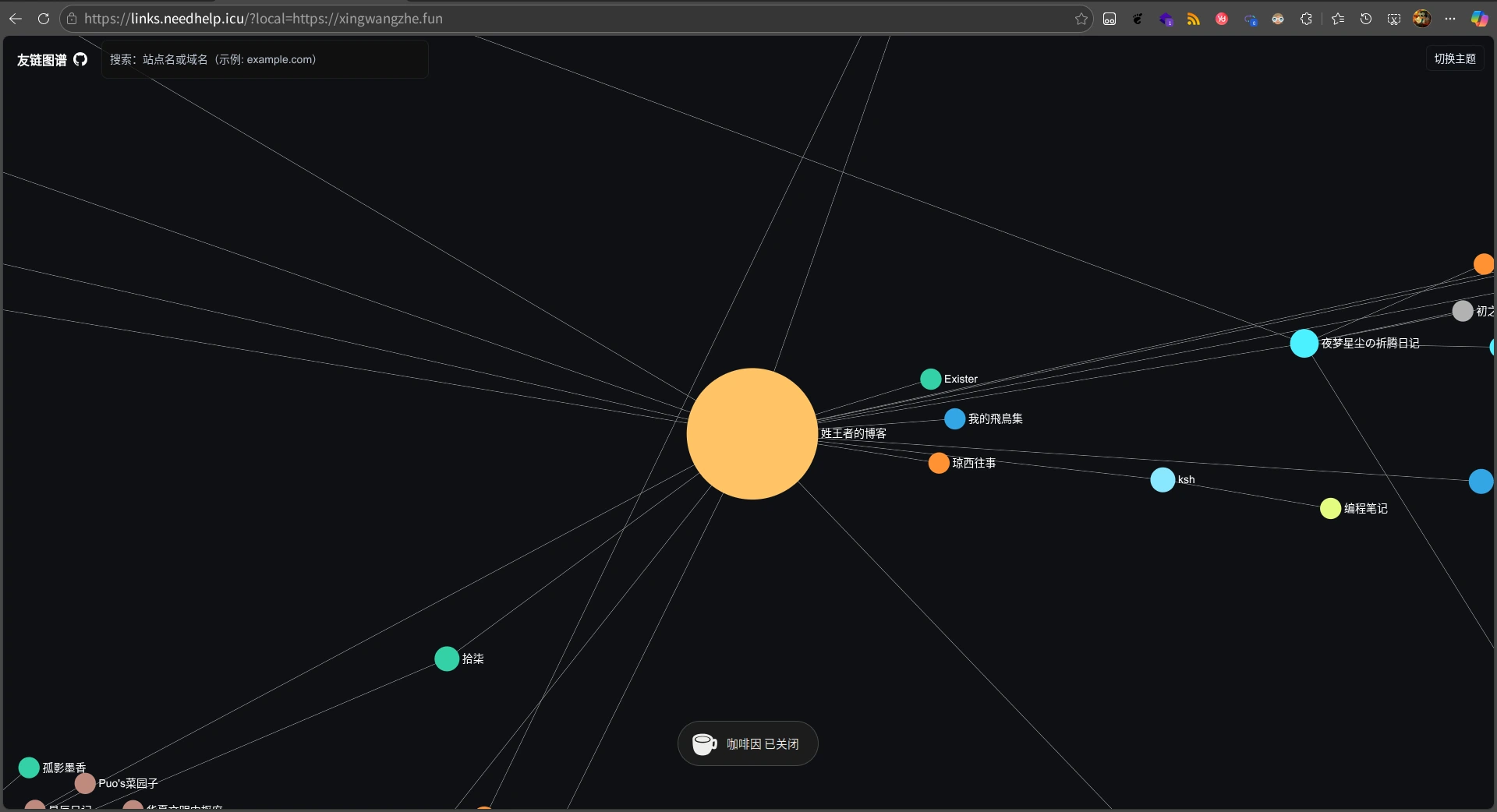This screenshot has width=1497, height=812.
Task: Bookmark this page with the star icon
Action: (1081, 19)
